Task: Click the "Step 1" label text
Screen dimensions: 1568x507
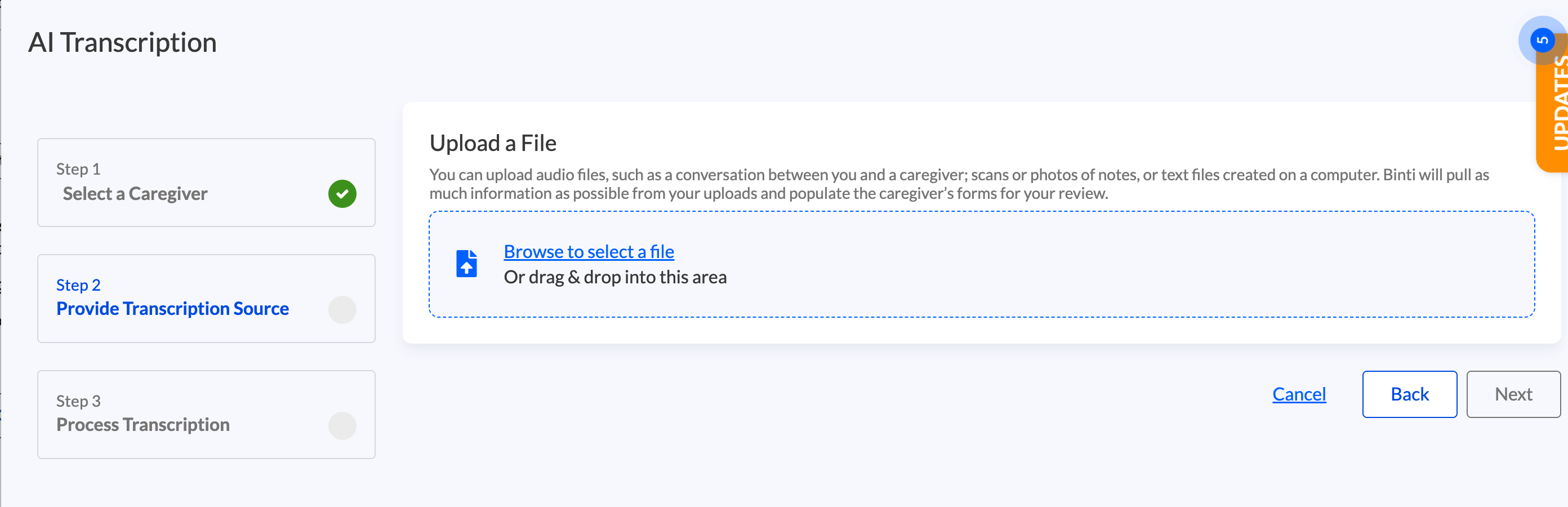Action: point(78,168)
